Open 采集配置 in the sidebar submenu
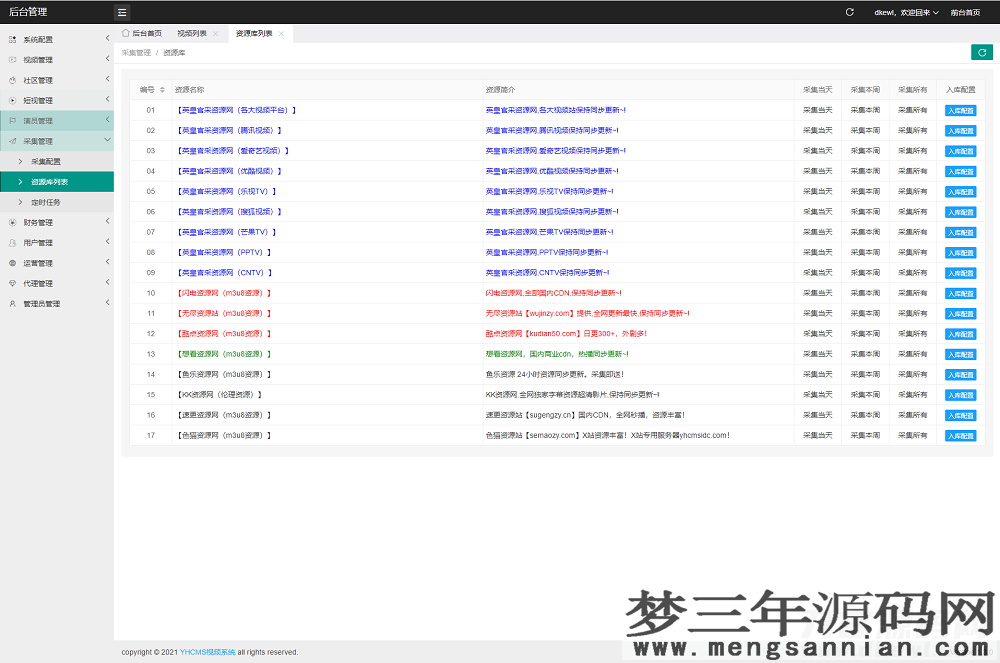 [x=46, y=162]
